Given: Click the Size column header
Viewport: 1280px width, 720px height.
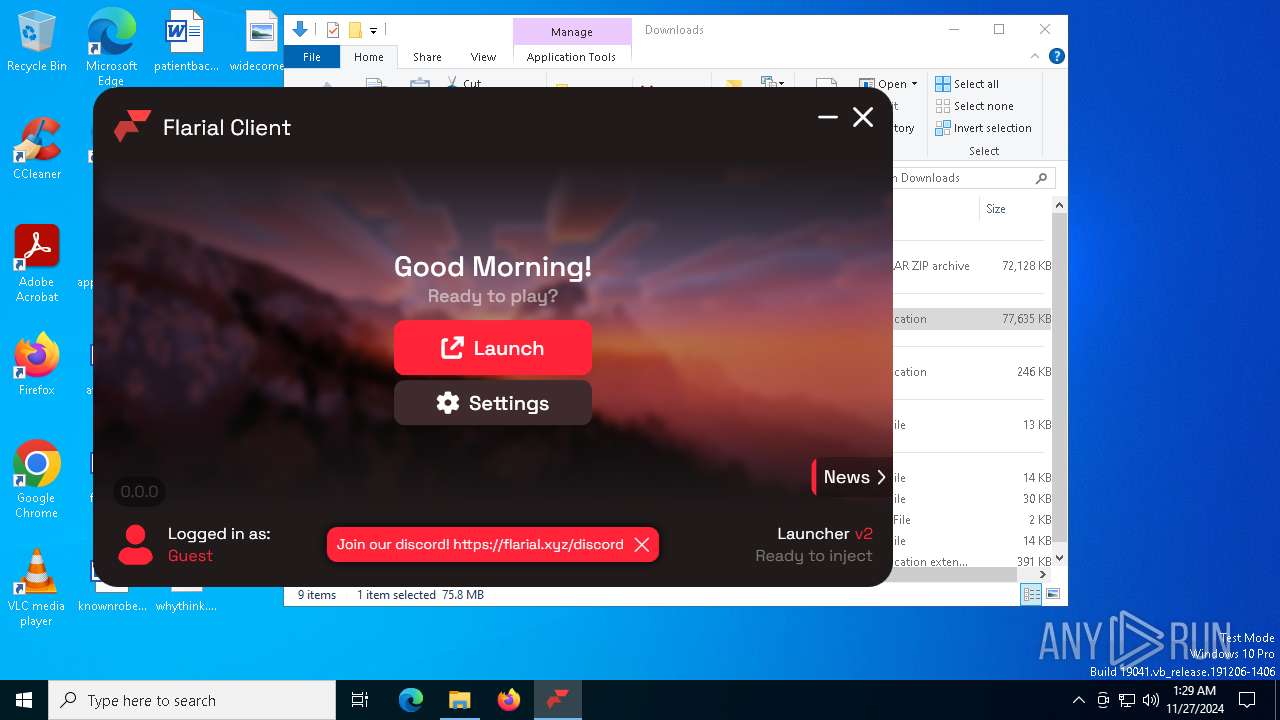Looking at the screenshot, I should (996, 209).
